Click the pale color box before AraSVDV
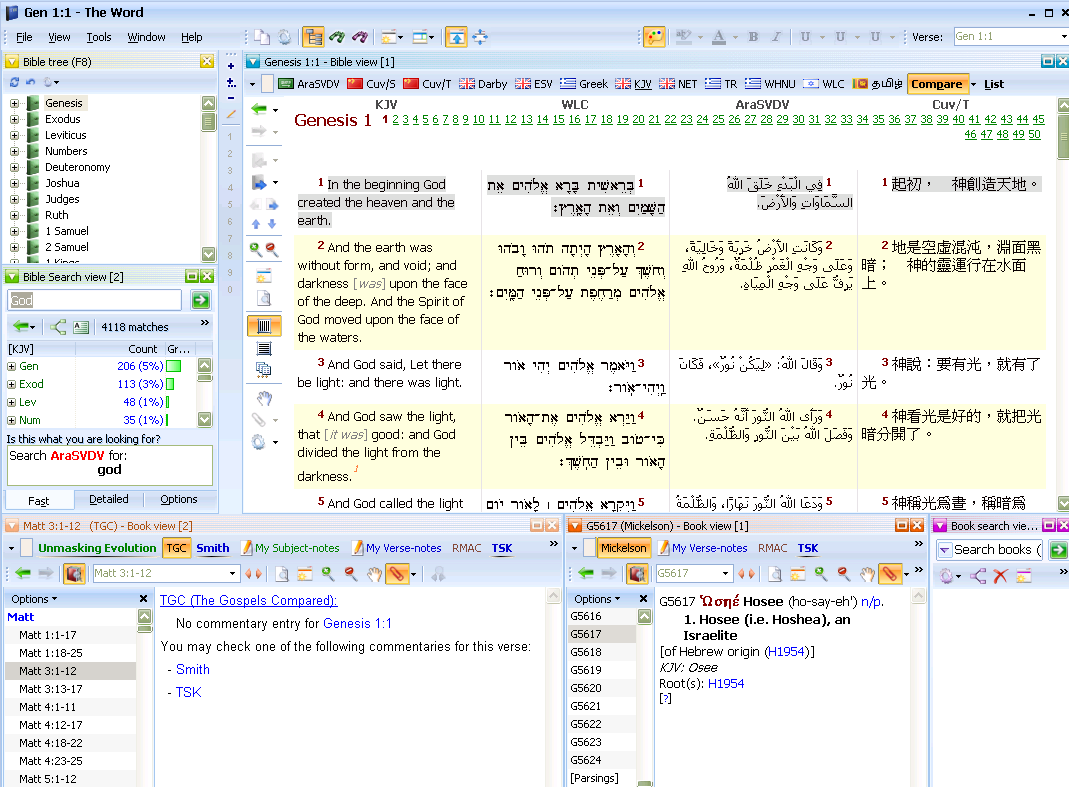The image size is (1069, 787). click(x=268, y=84)
